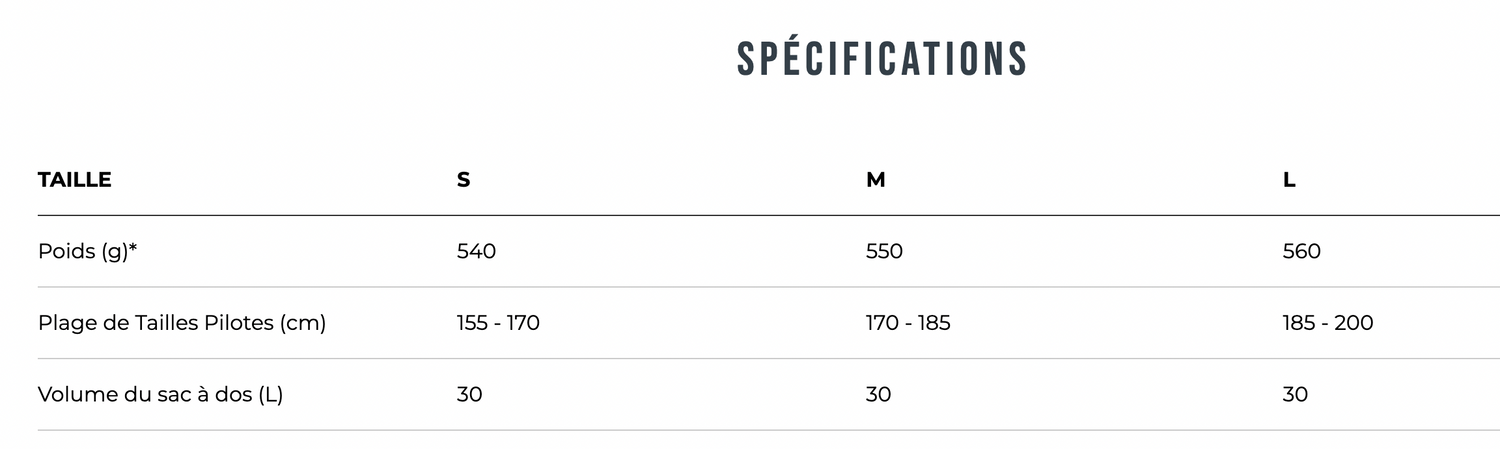Screen dimensions: 1500x449
Task: Click the 560 weight value
Action: (x=1301, y=251)
